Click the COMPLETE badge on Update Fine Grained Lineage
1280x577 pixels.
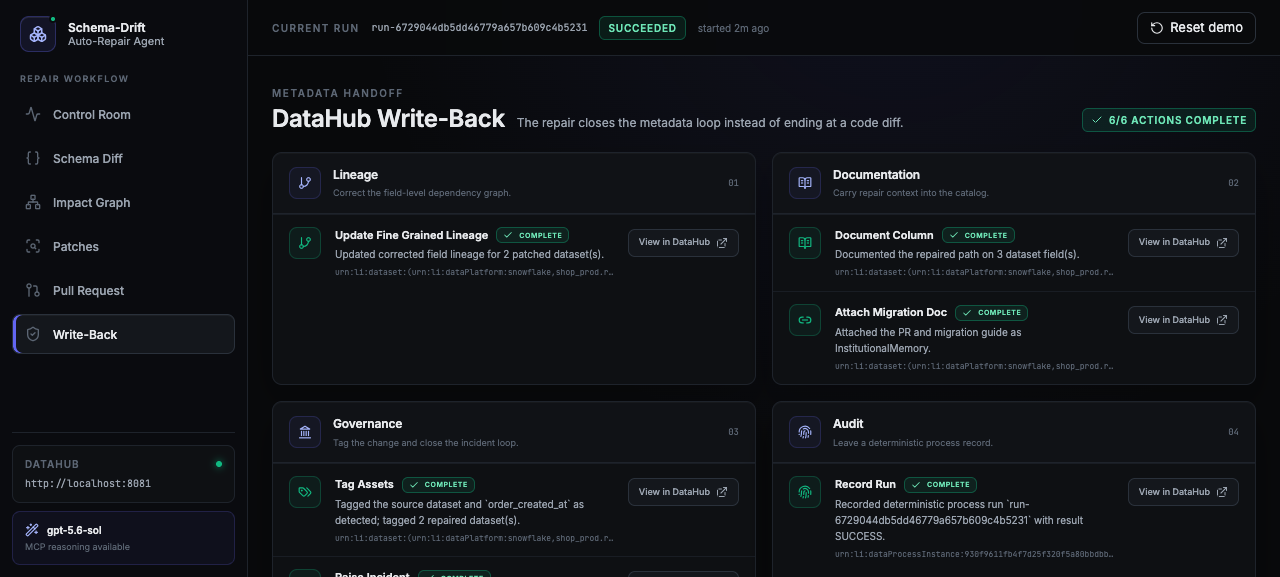pyautogui.click(x=532, y=235)
